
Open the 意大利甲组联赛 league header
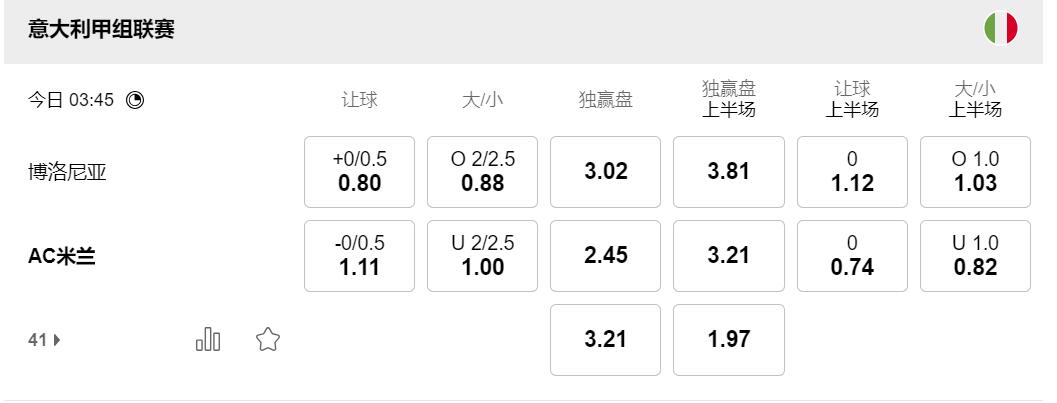(103, 30)
